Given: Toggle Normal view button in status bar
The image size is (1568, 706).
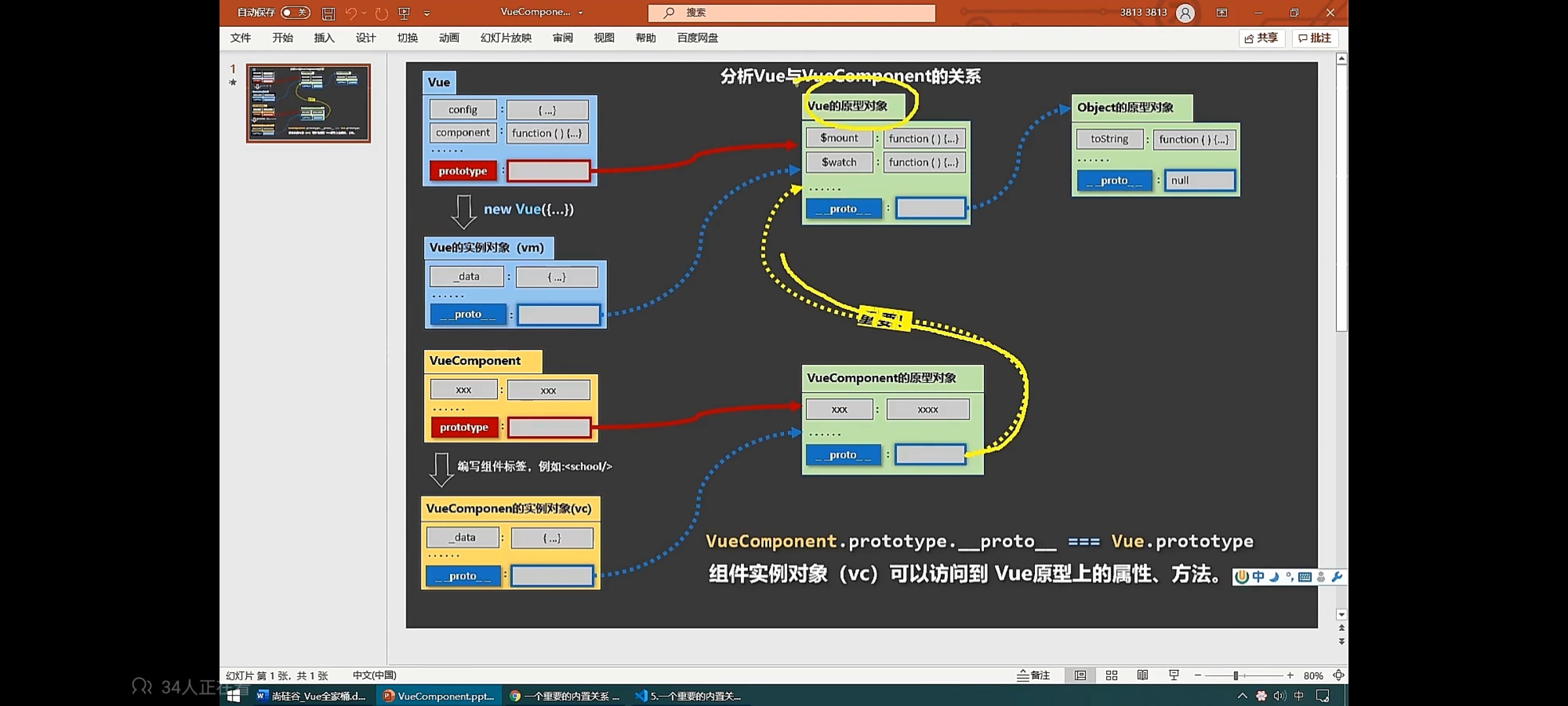Looking at the screenshot, I should point(1080,675).
